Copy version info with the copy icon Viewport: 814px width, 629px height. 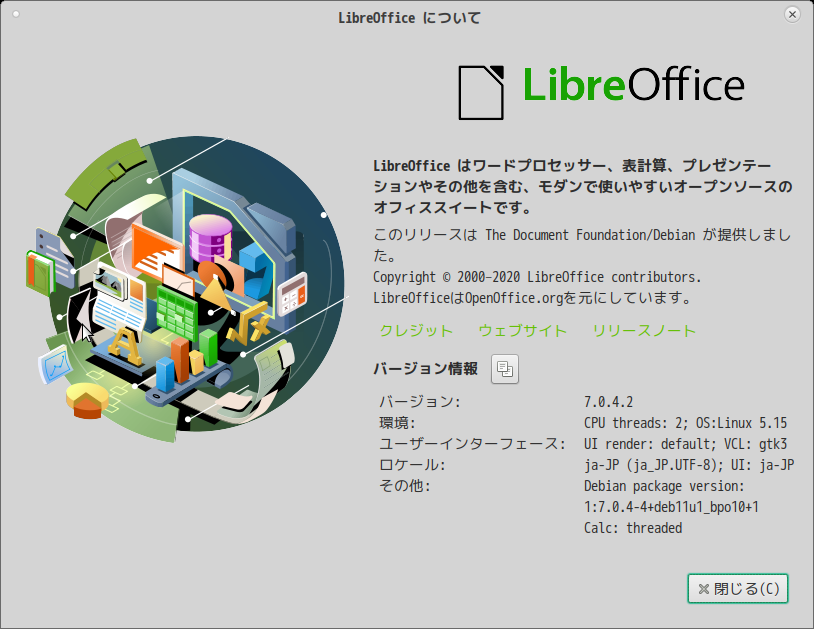pyautogui.click(x=505, y=369)
